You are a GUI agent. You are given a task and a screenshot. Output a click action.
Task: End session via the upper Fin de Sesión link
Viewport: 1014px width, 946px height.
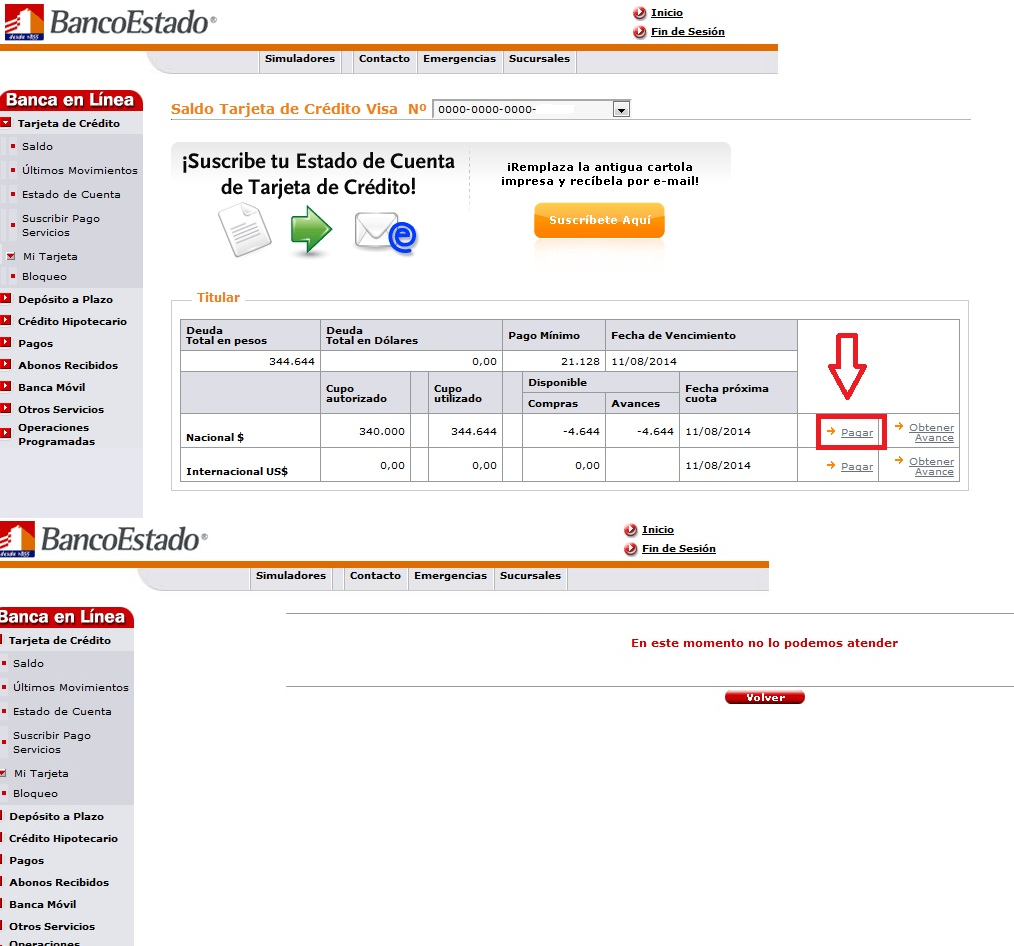coord(687,32)
